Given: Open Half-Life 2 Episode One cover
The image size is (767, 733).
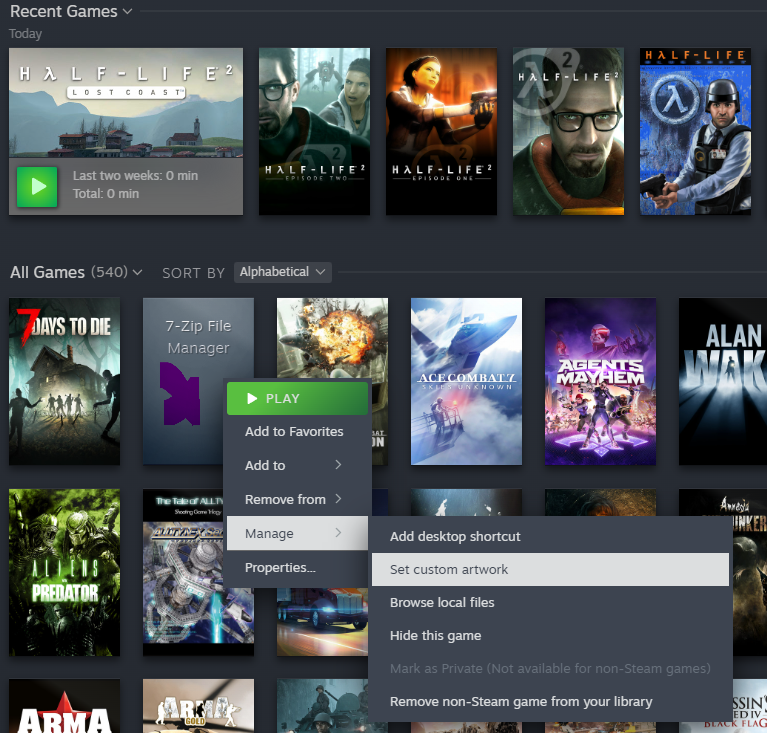Looking at the screenshot, I should pos(441,131).
